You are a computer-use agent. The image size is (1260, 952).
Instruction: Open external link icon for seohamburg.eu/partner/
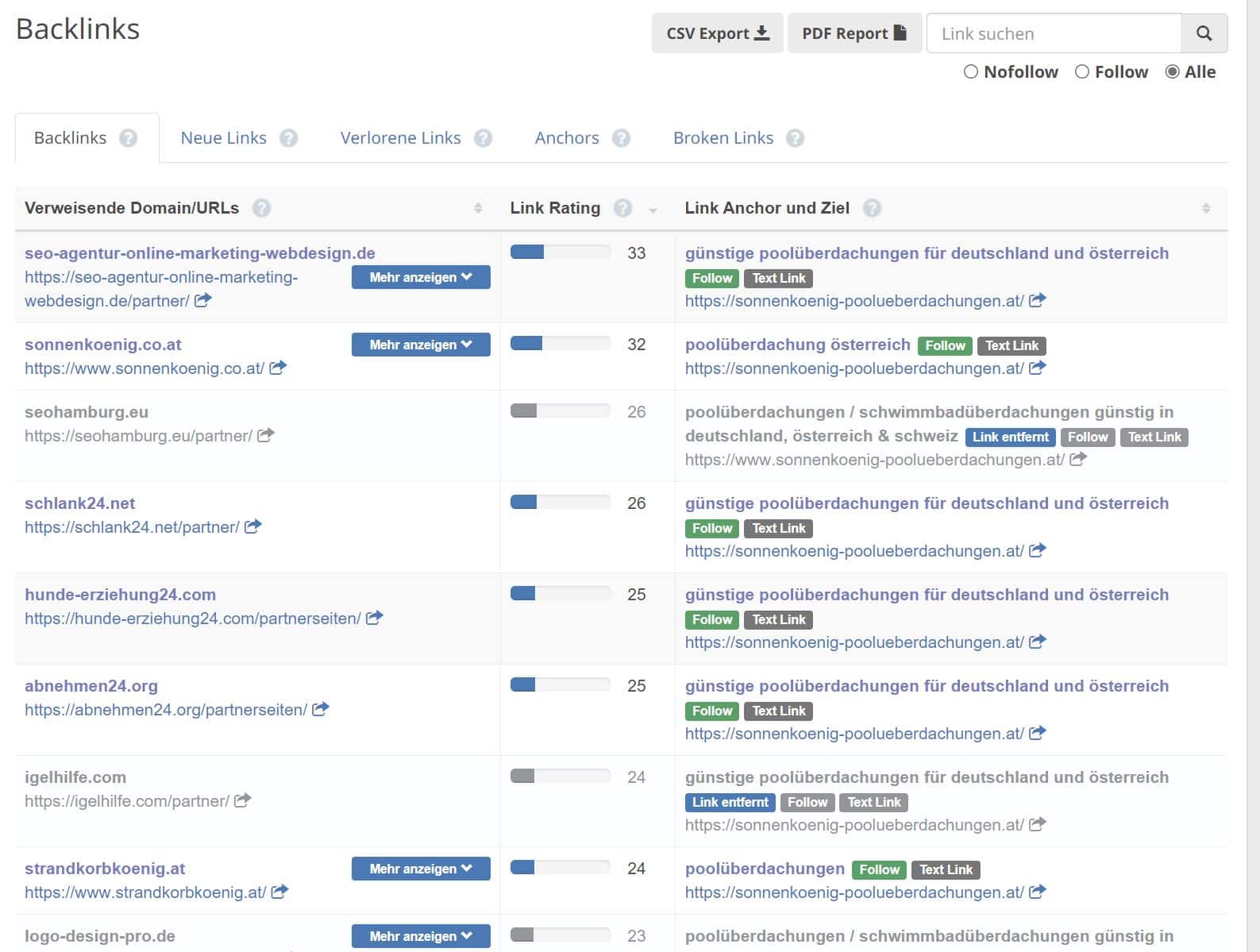tap(266, 435)
